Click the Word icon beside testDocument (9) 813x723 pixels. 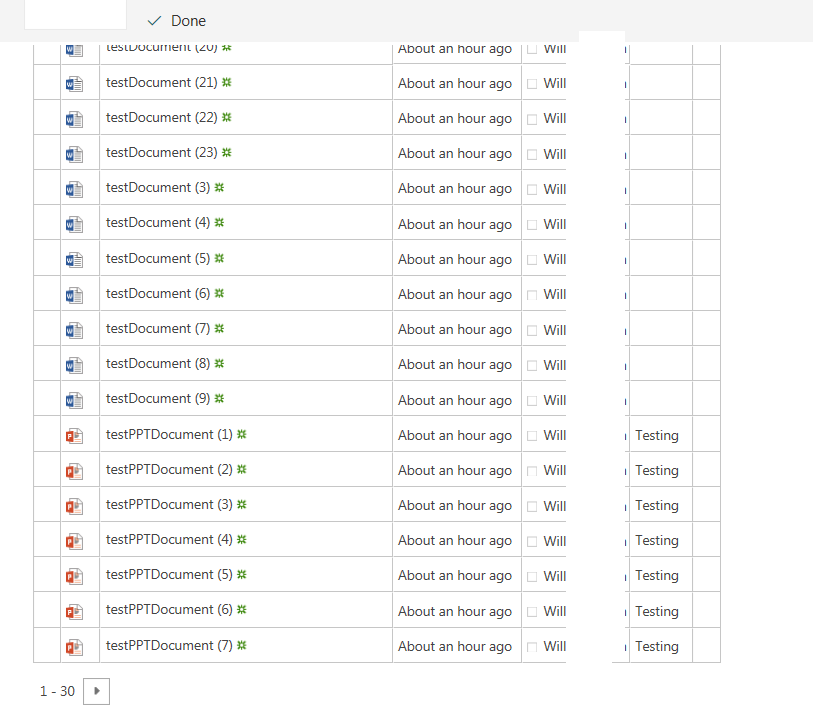(x=74, y=400)
